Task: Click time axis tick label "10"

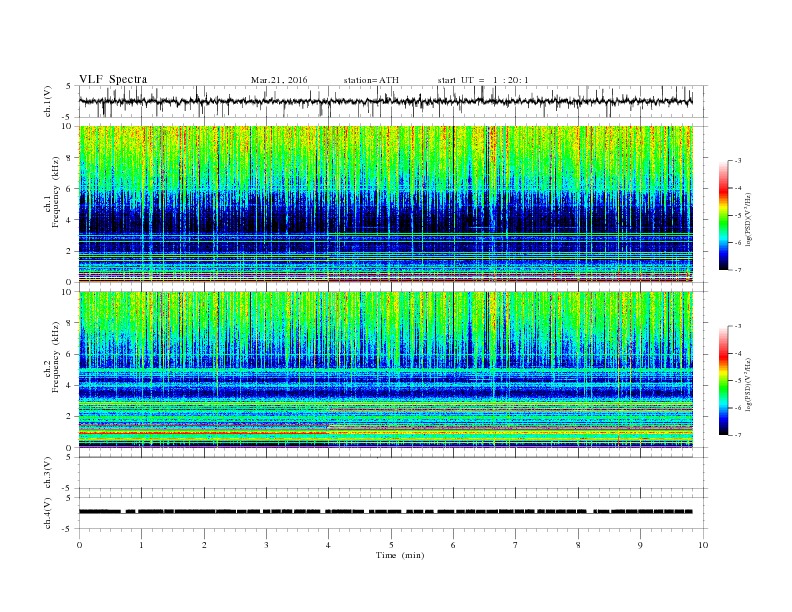Action: click(703, 545)
